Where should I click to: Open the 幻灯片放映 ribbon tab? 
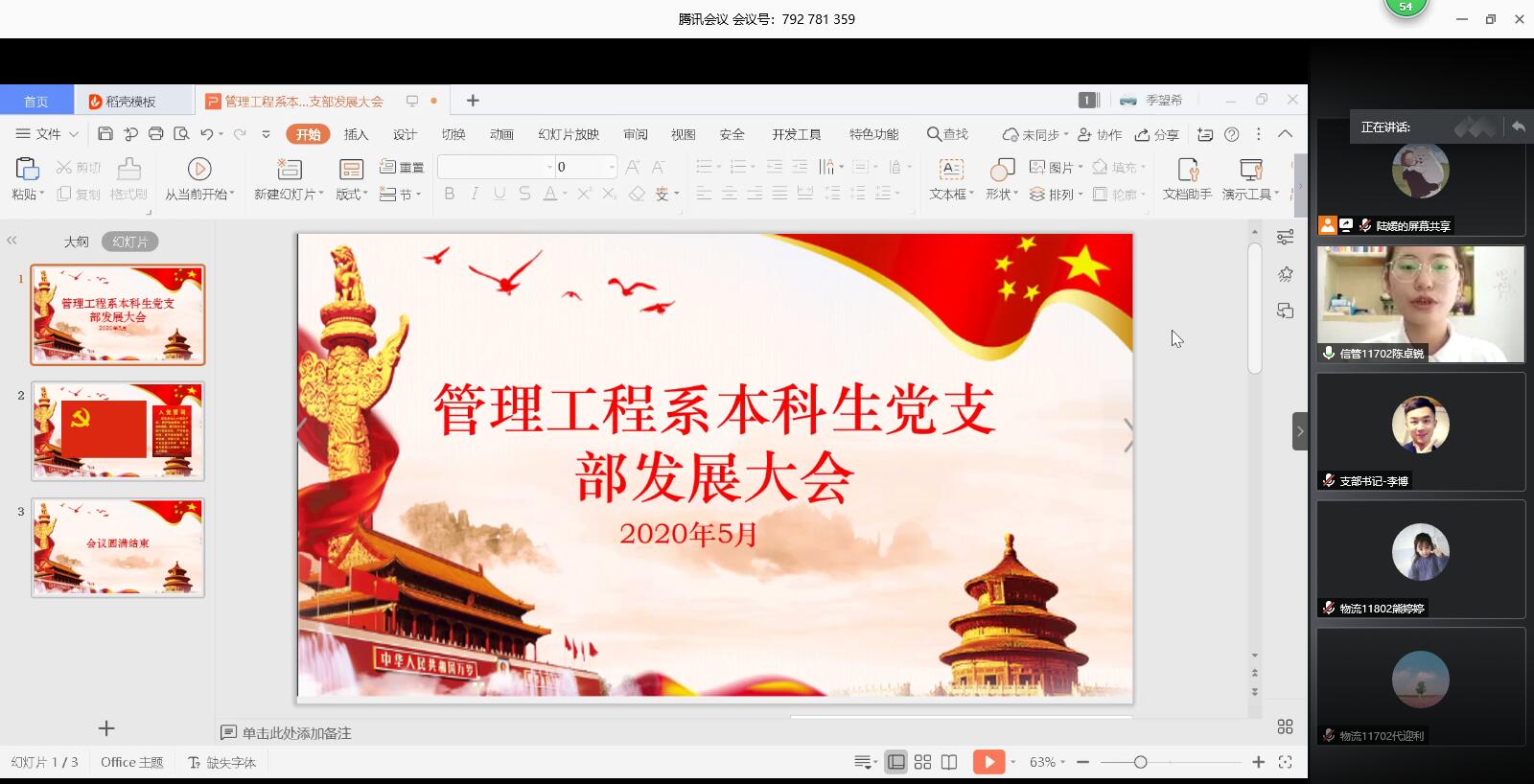pos(568,134)
